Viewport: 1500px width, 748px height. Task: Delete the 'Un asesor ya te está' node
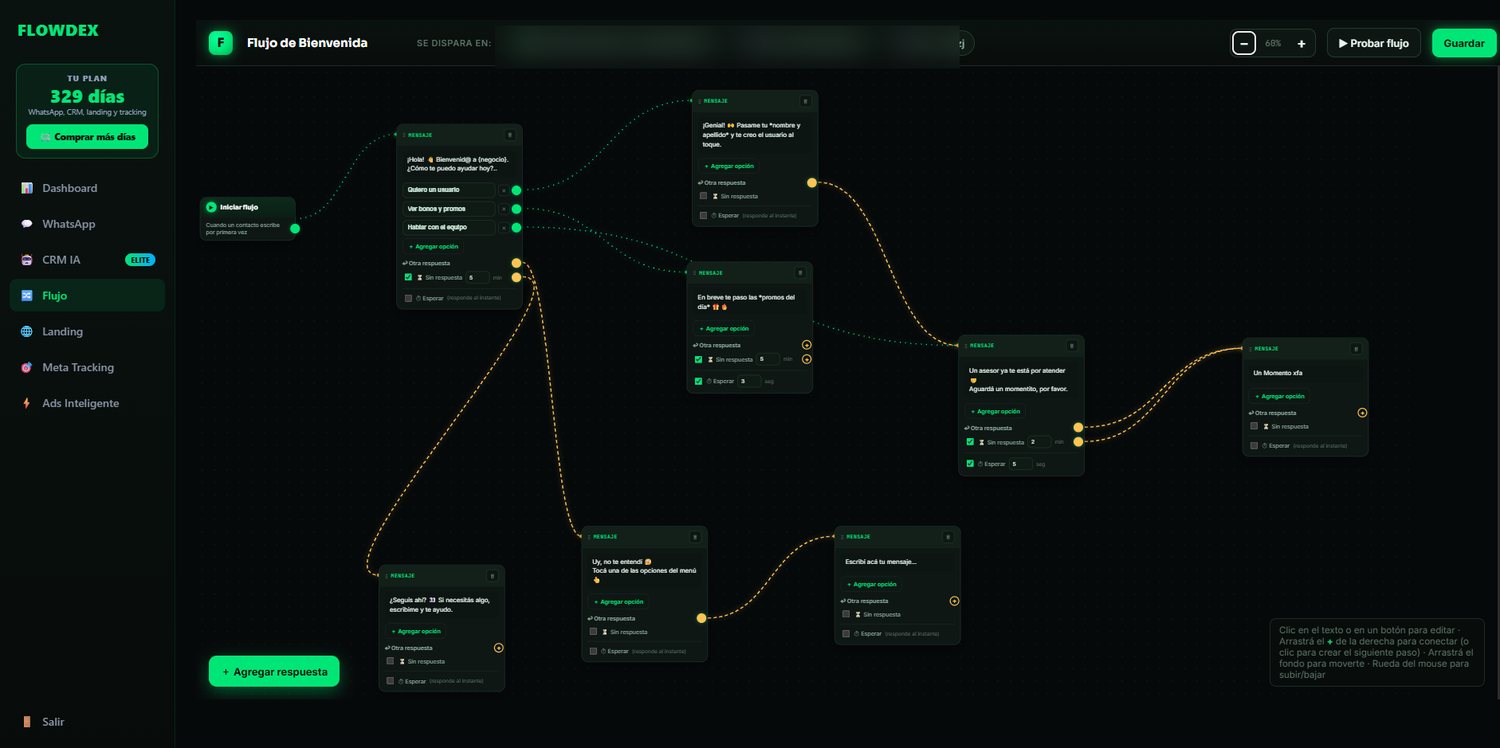1071,346
